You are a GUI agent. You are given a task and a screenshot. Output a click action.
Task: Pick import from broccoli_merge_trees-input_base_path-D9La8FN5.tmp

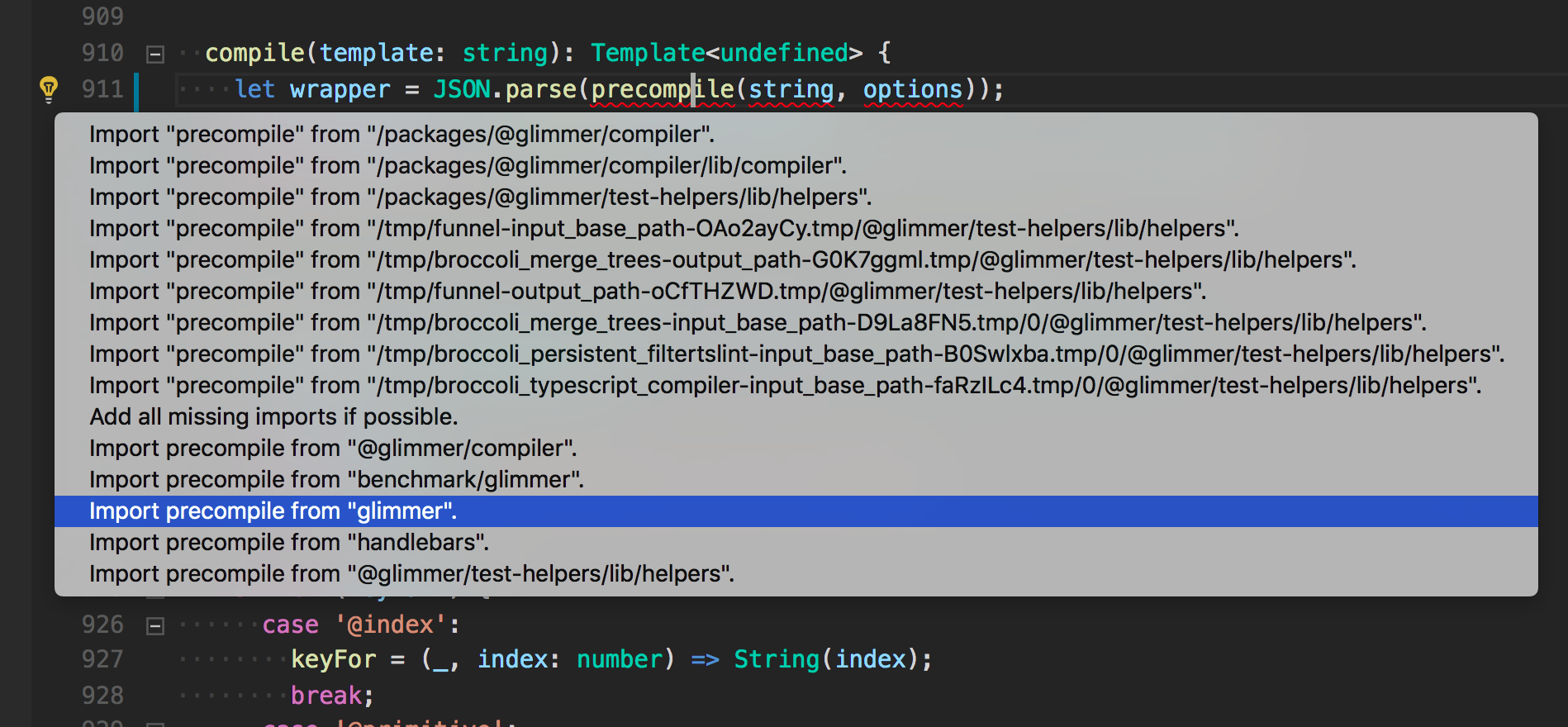(796, 322)
